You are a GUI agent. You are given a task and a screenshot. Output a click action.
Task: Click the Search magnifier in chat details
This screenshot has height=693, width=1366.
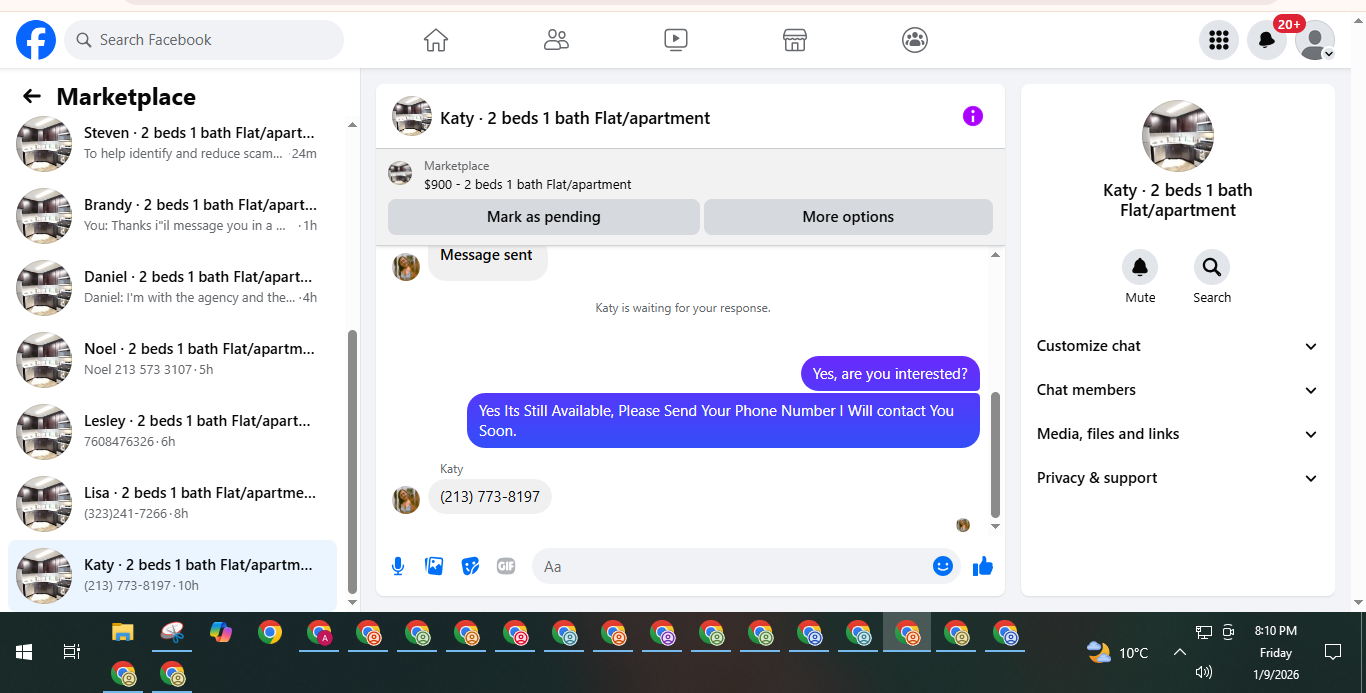(x=1212, y=267)
